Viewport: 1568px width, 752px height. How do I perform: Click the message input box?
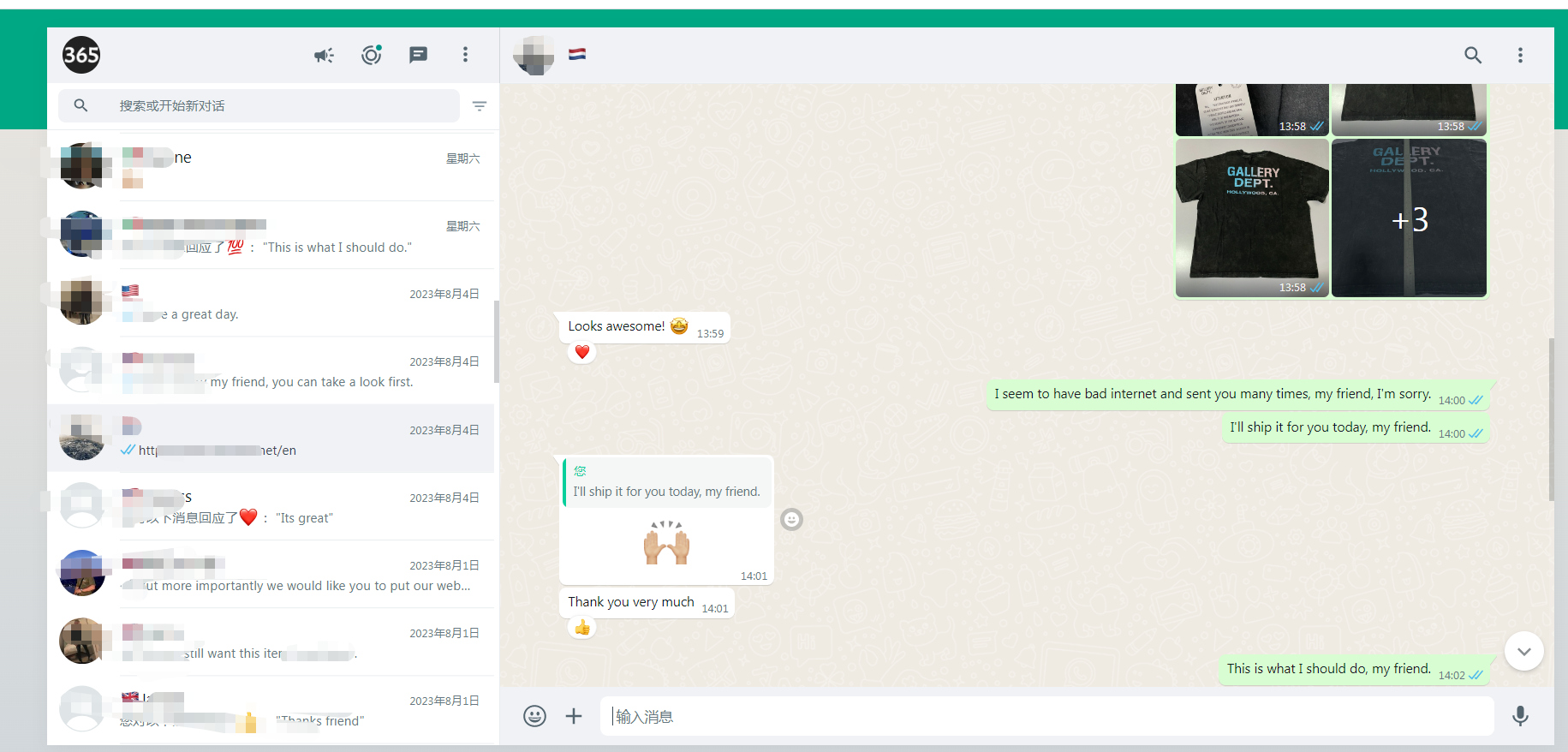(x=1046, y=716)
